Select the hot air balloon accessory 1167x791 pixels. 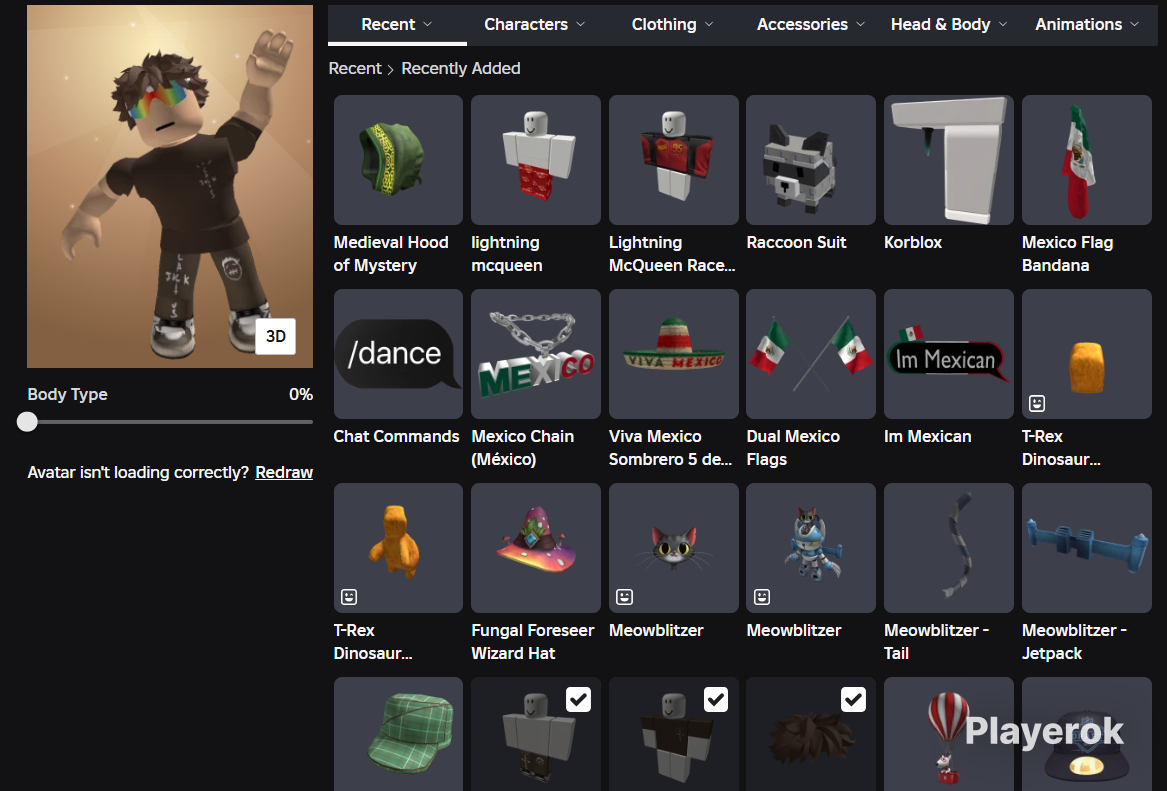point(948,734)
